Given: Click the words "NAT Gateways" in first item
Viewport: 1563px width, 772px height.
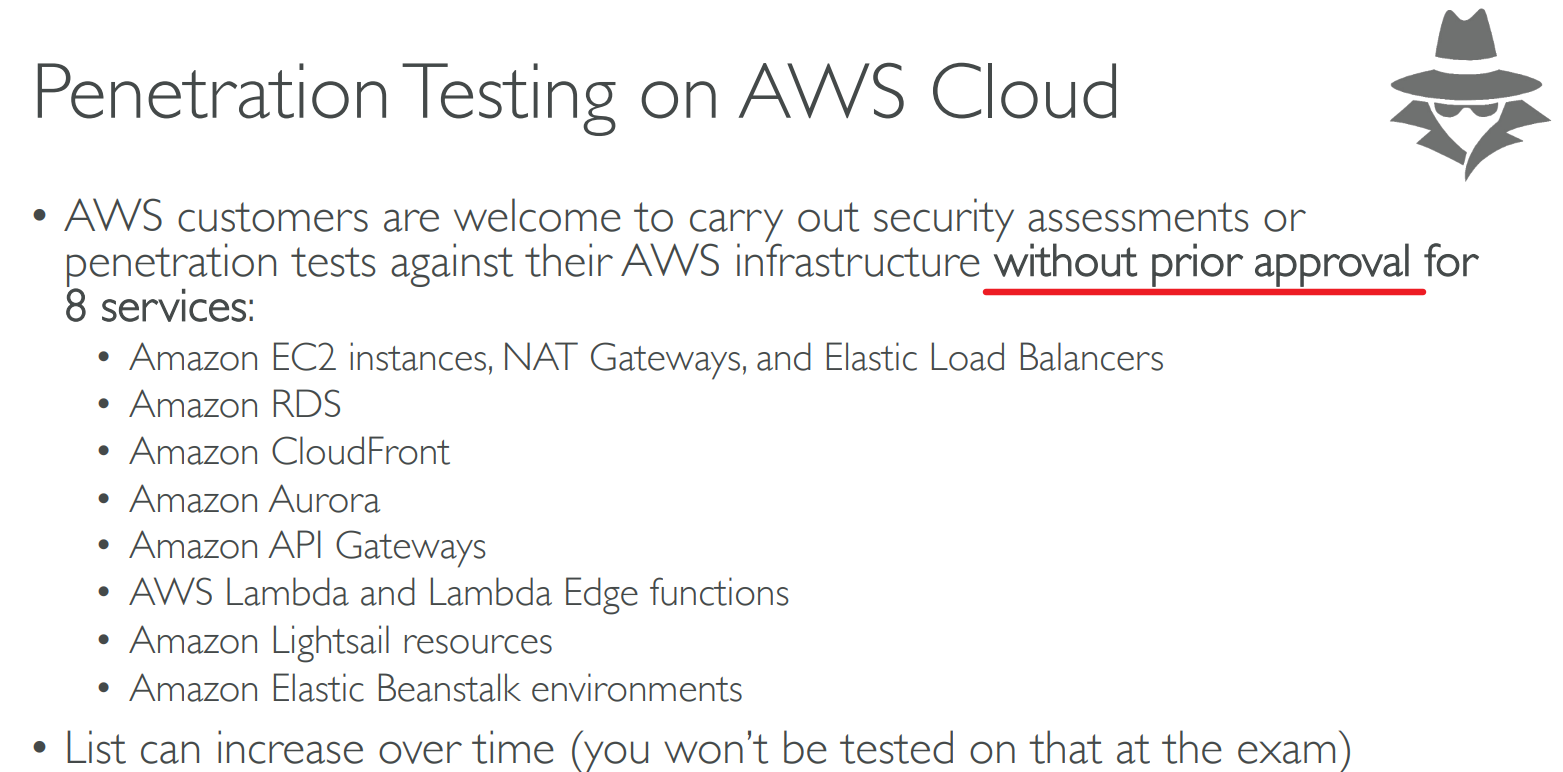Looking at the screenshot, I should point(623,358).
